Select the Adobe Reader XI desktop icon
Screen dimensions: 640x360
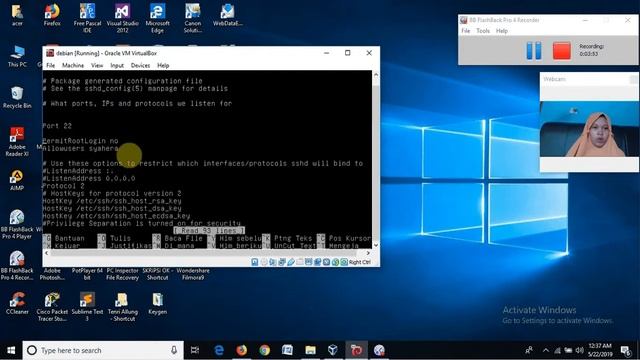tap(17, 142)
